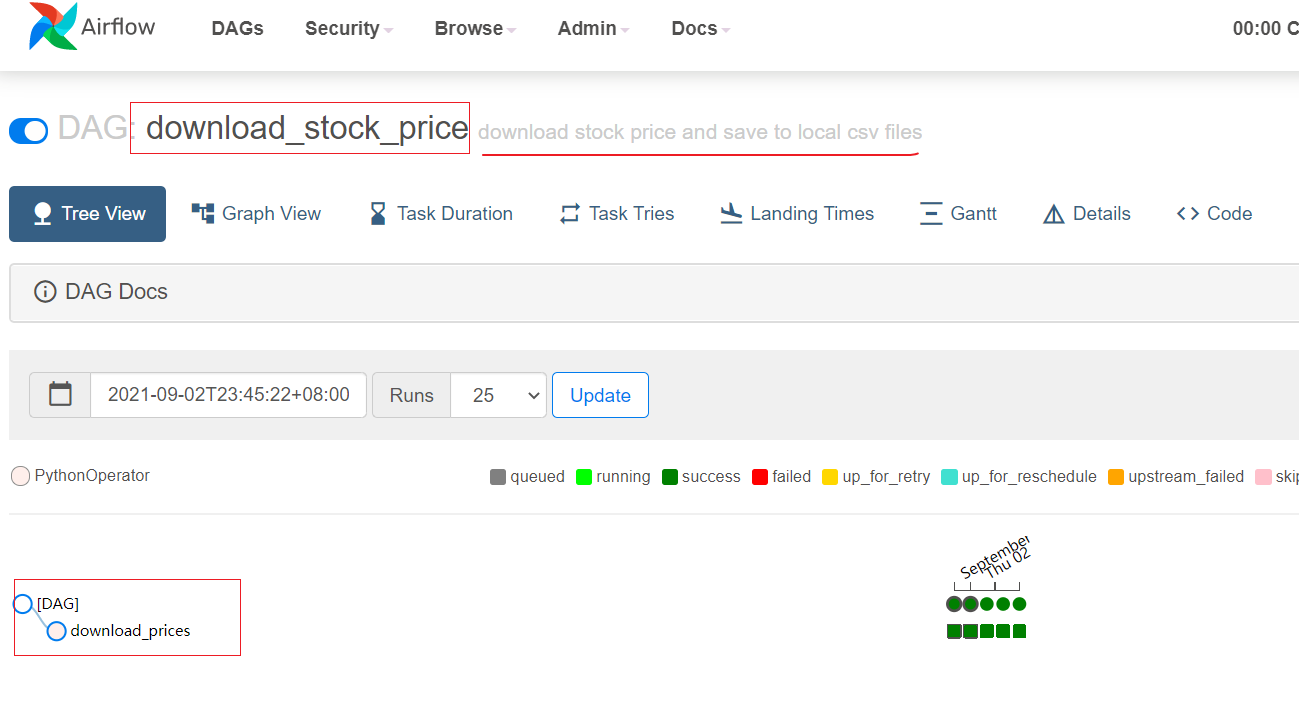Click the base date input field
This screenshot has height=701, width=1299.
click(228, 395)
